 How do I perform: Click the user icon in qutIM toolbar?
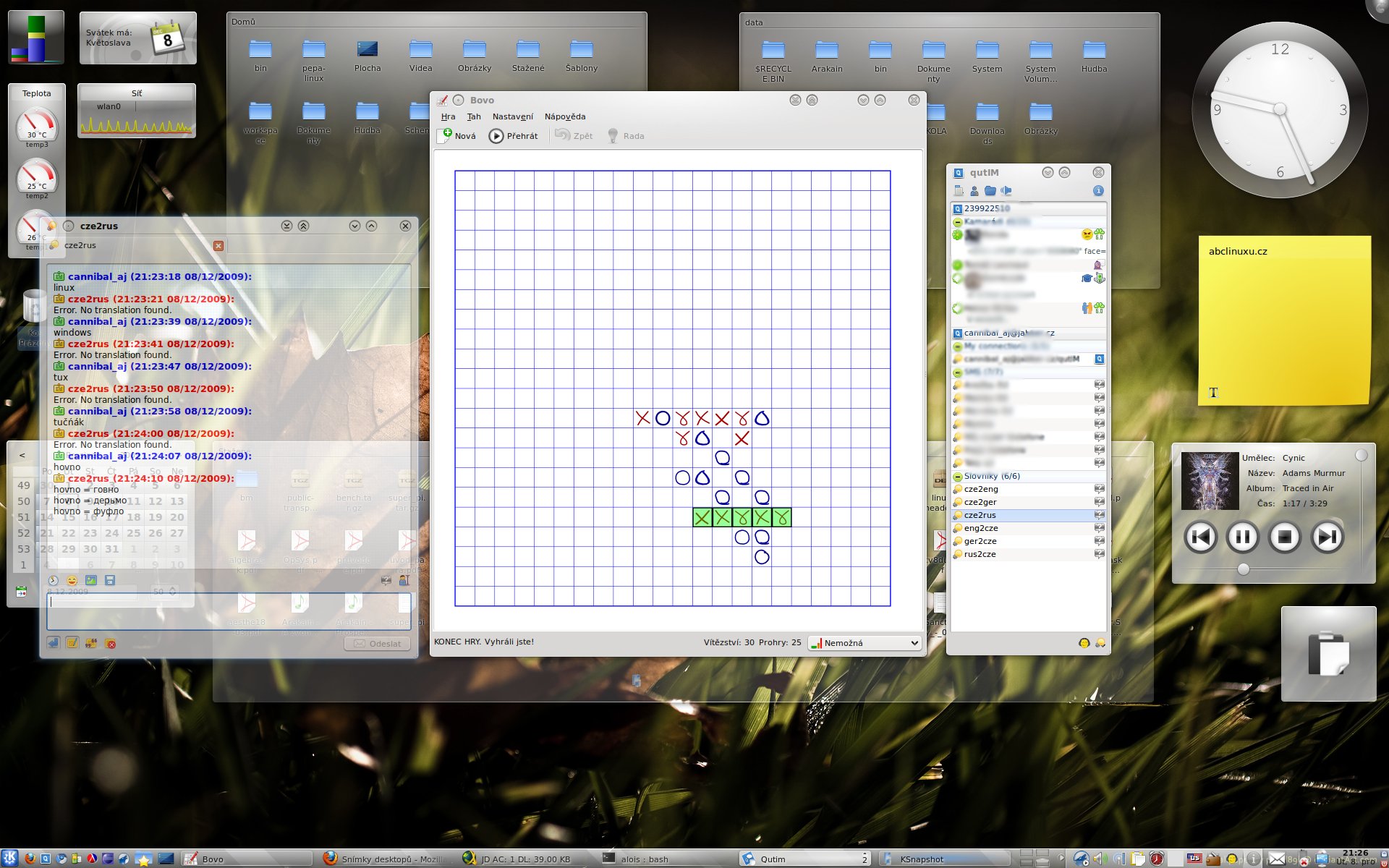[x=974, y=191]
